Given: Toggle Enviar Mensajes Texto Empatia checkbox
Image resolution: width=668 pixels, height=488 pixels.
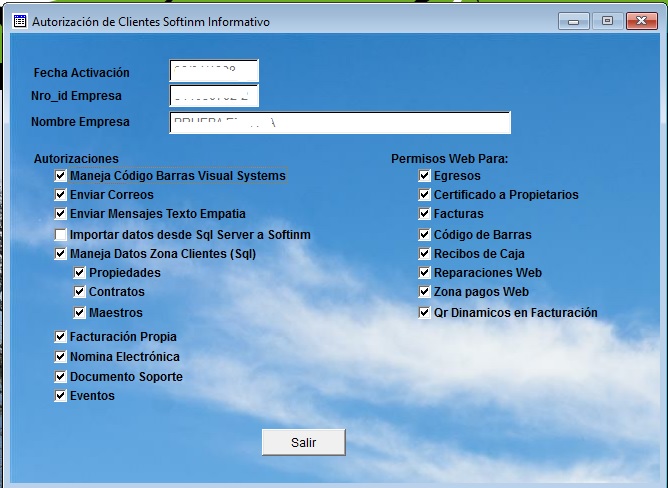Looking at the screenshot, I should [x=60, y=213].
